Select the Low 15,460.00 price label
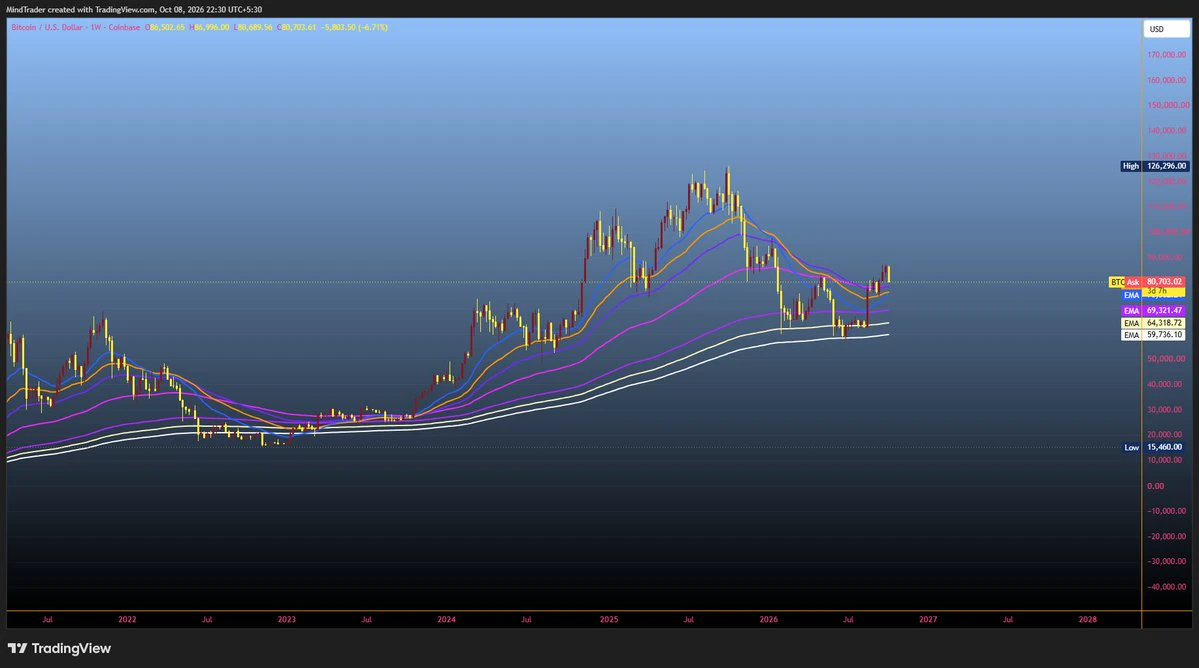 1155,447
